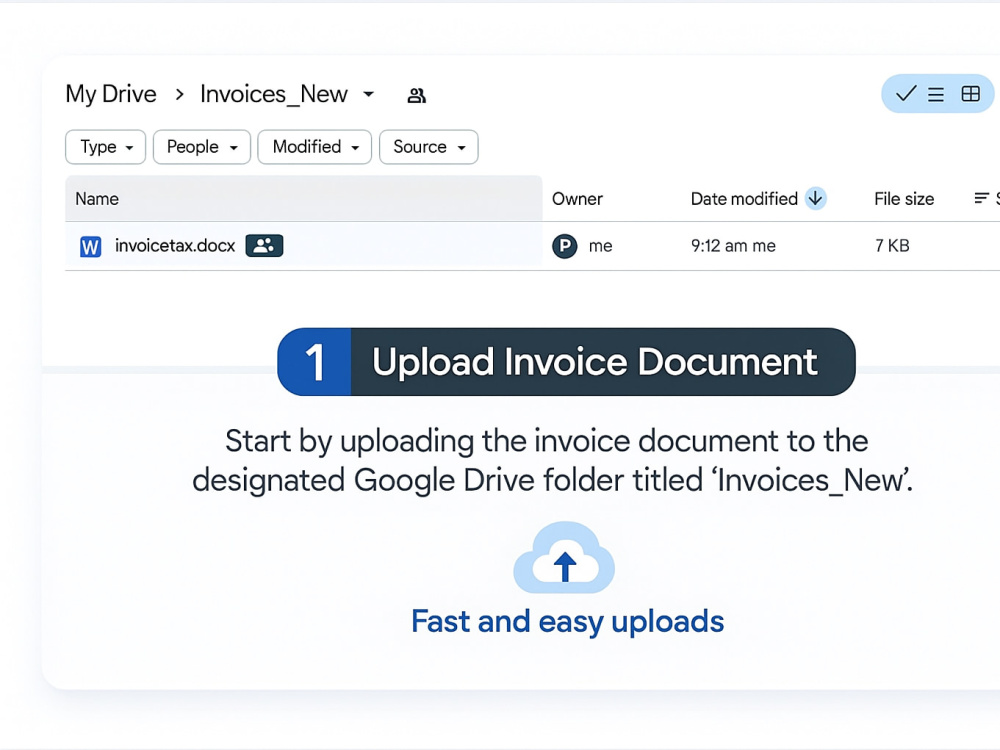
Task: Open the shared folder people icon
Action: click(416, 96)
